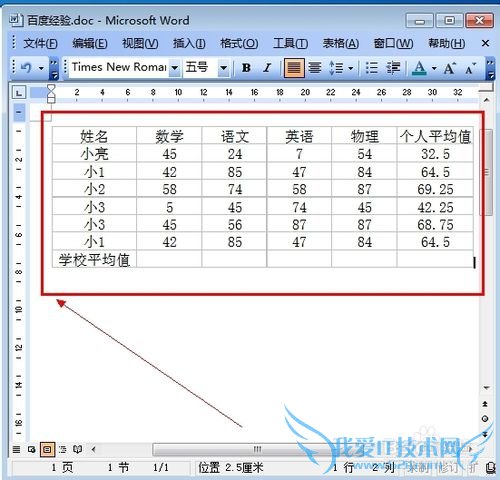Viewport: 500px width, 480px height.
Task: Click the 五号 font size box
Action: pos(201,68)
